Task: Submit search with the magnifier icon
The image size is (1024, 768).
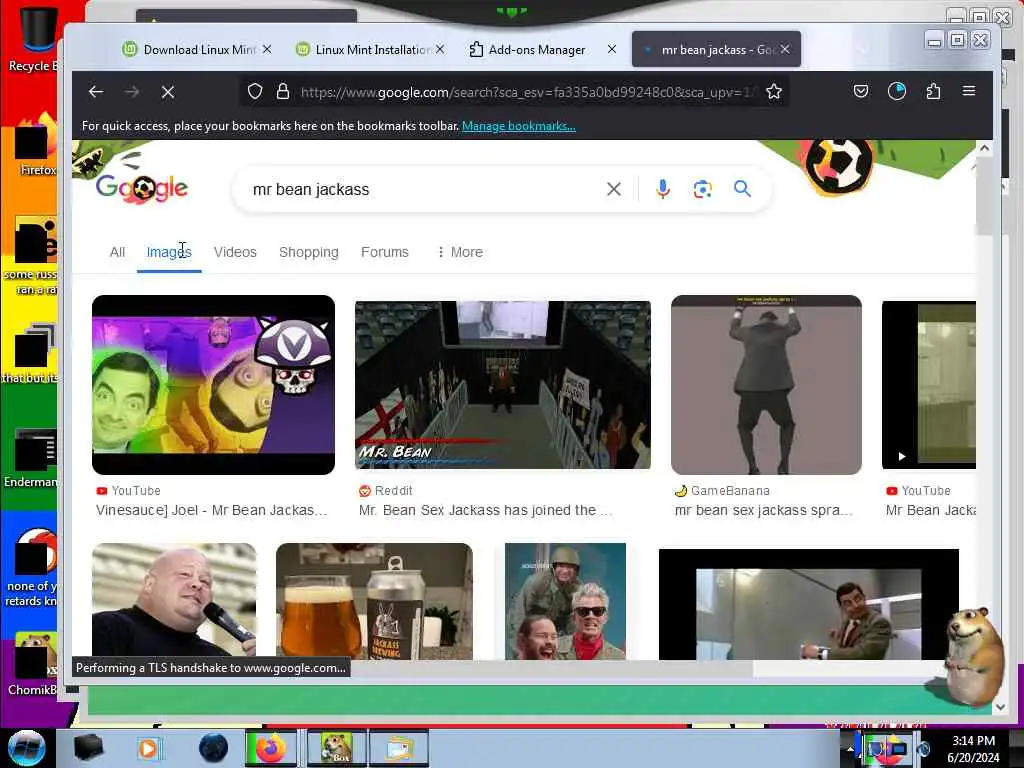Action: coord(742,189)
